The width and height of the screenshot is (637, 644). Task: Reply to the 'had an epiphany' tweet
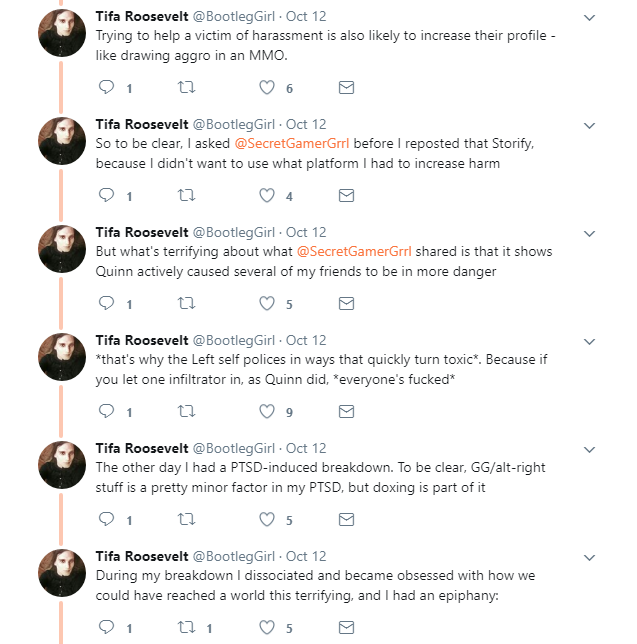tap(108, 628)
